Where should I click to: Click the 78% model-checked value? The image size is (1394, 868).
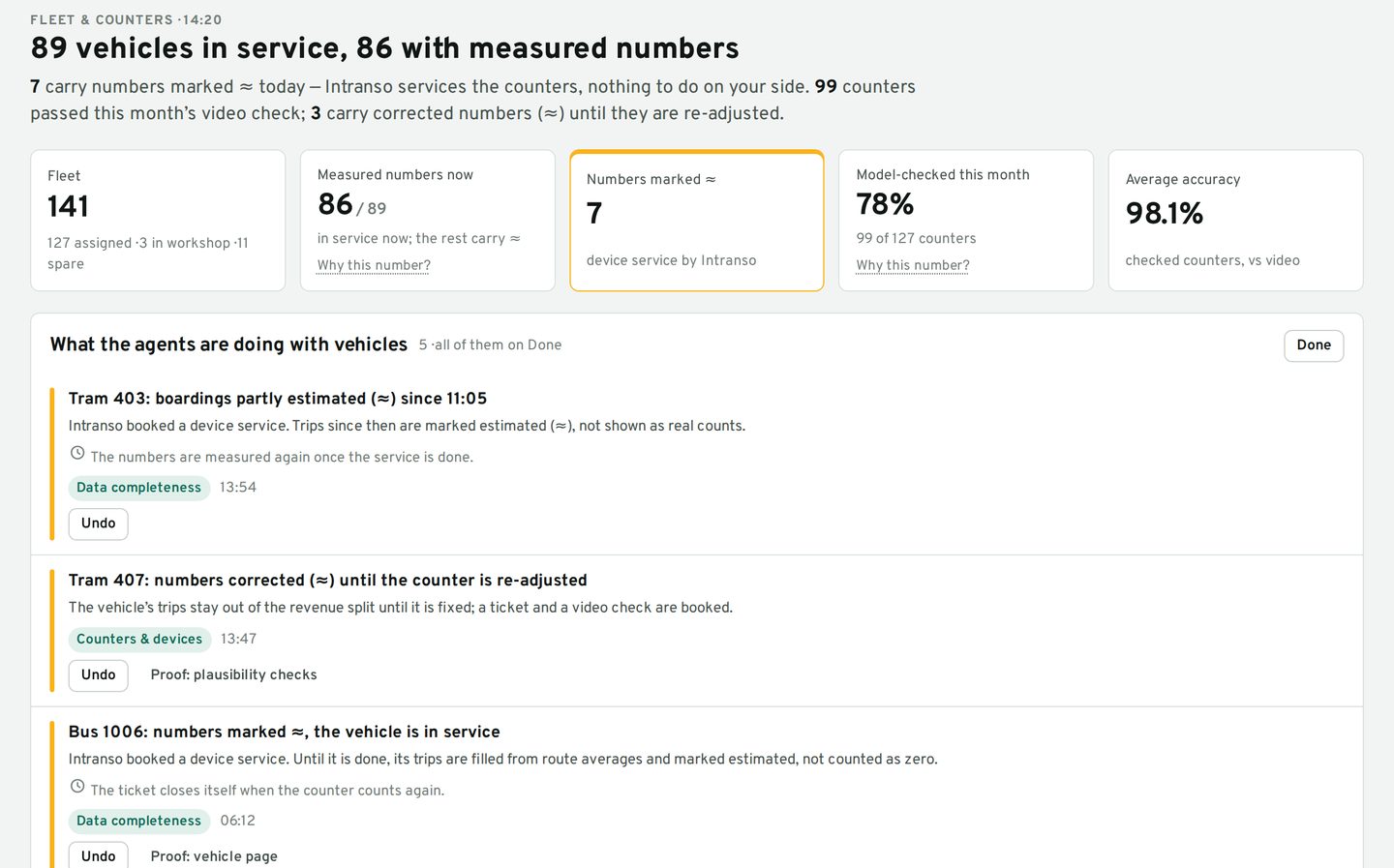[886, 204]
